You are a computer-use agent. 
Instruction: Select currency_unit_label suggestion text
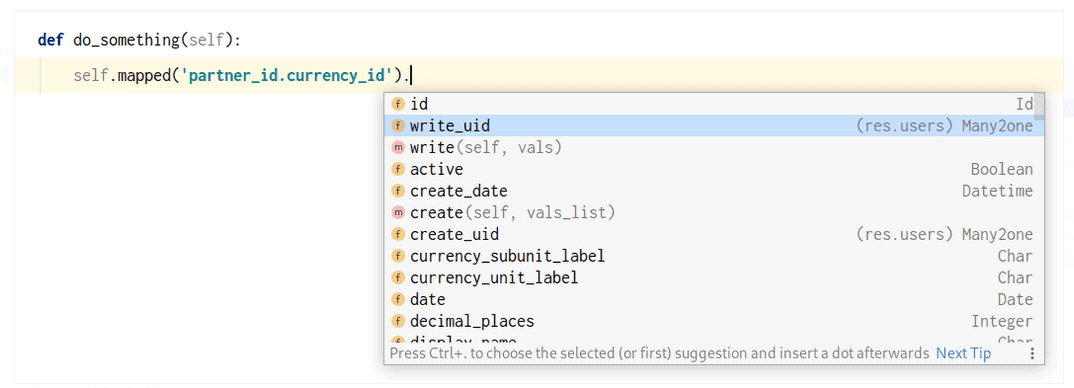coord(494,278)
